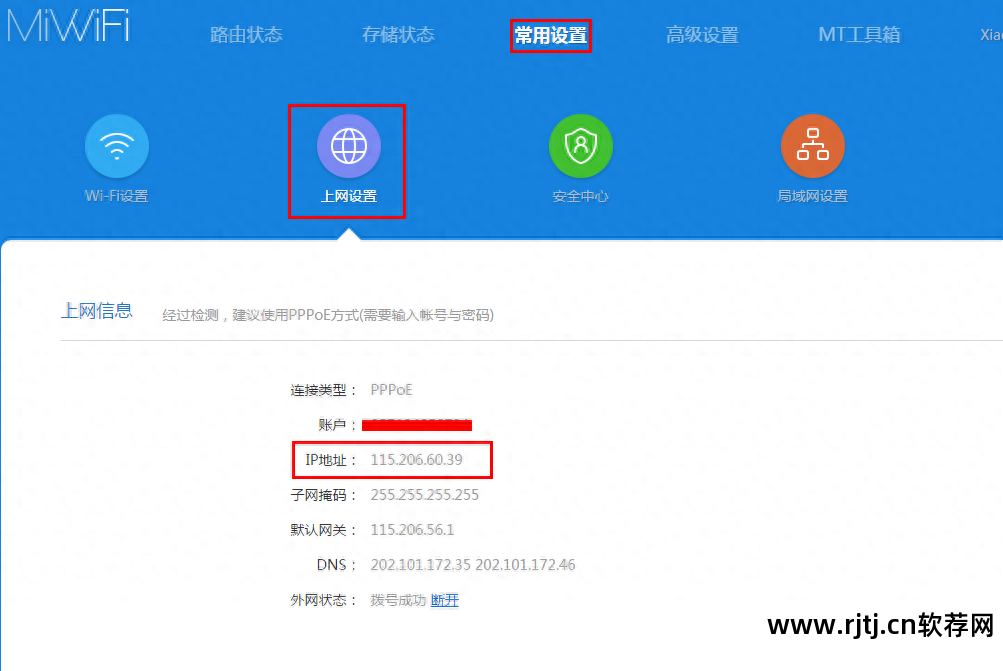
Task: Switch to the 路由状态 tab
Action: (x=246, y=33)
